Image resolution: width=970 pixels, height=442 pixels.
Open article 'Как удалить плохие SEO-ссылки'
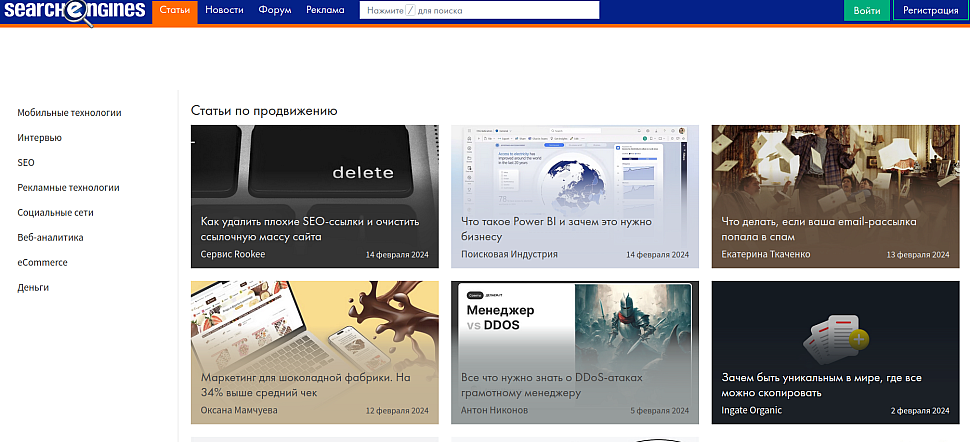coord(310,229)
